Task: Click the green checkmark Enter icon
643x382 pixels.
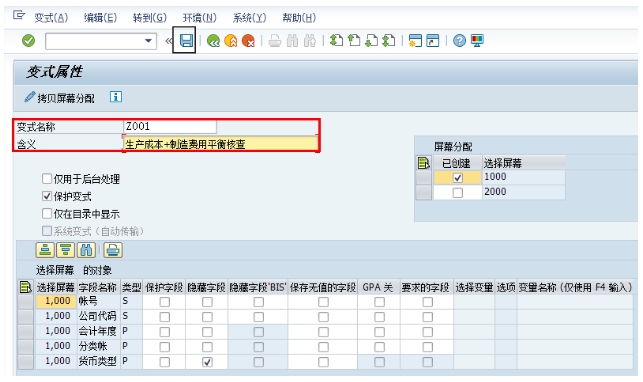Action: point(28,41)
